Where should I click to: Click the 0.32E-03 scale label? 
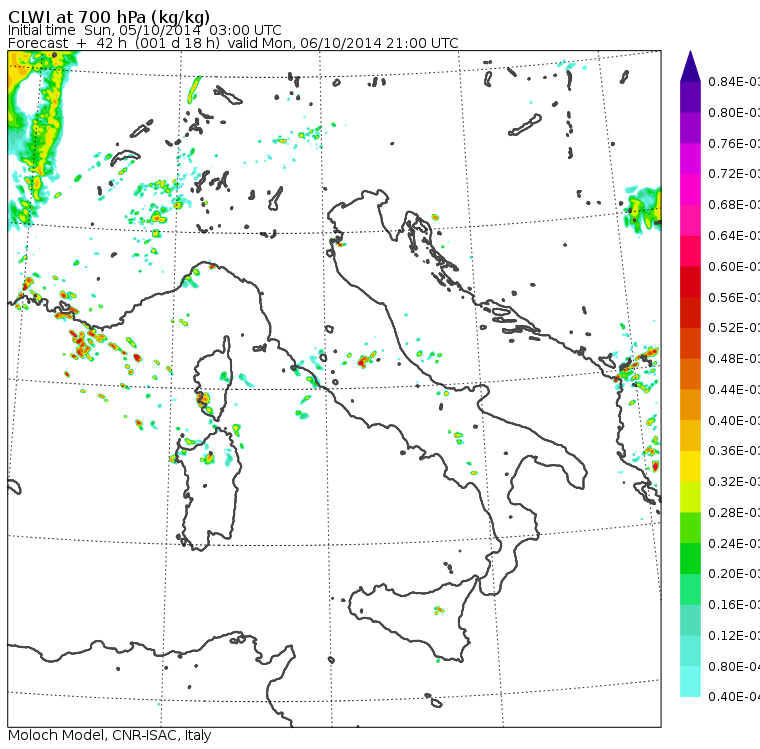tap(734, 482)
